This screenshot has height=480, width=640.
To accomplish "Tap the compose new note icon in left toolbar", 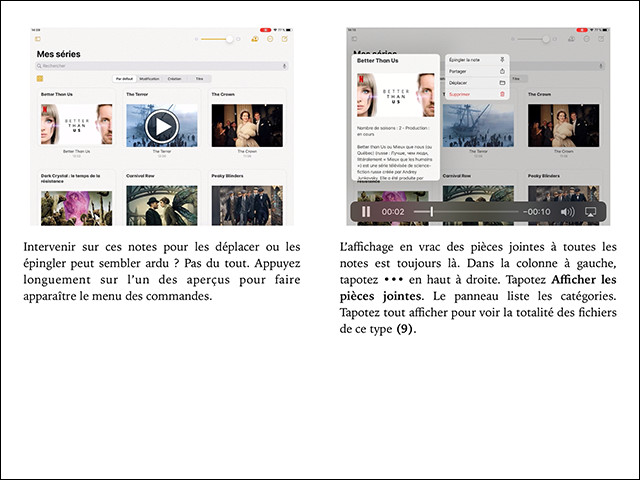I will point(285,39).
